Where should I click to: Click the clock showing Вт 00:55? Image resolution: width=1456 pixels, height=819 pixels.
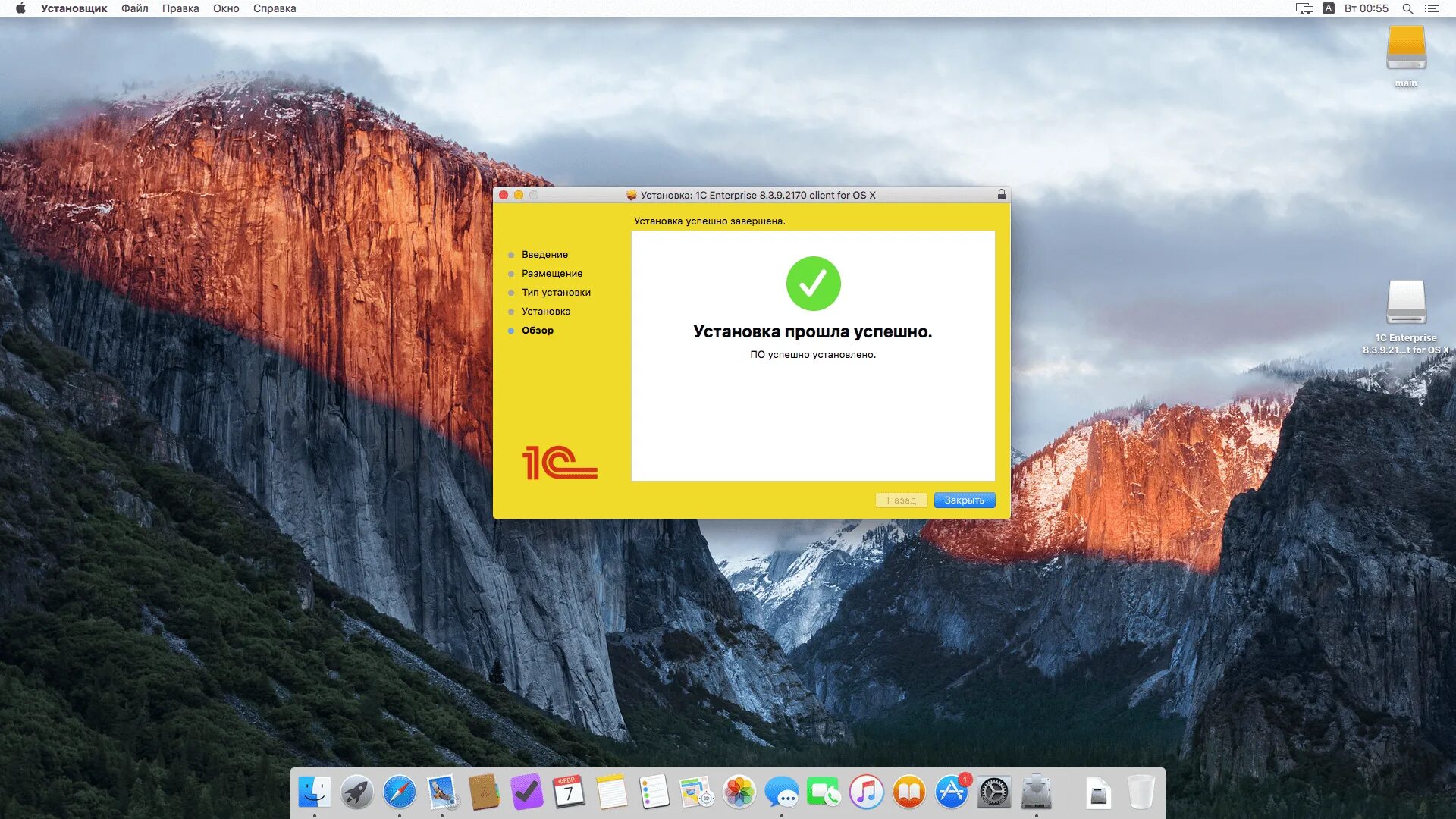(1366, 8)
